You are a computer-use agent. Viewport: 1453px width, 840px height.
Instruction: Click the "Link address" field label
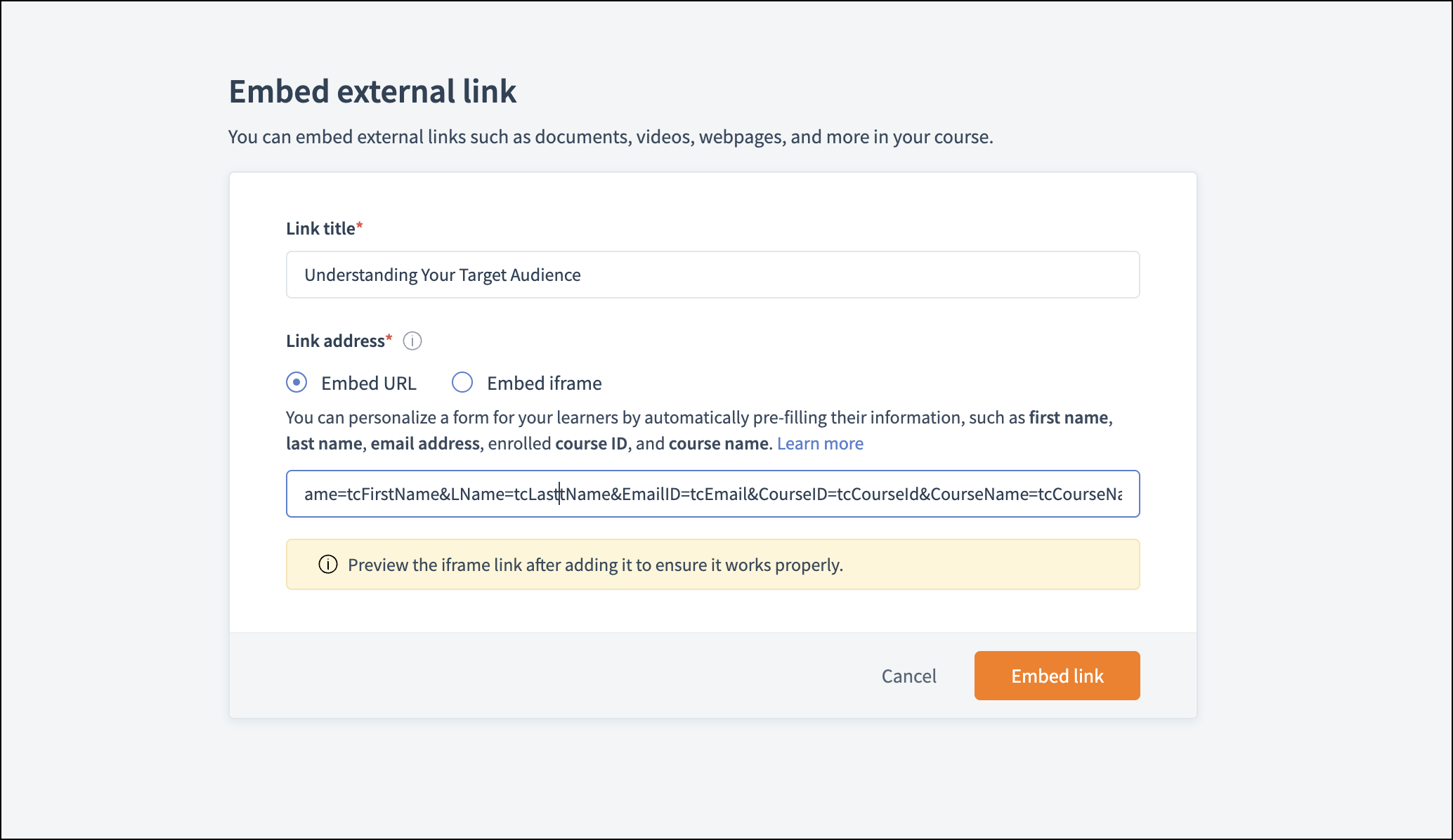click(x=335, y=341)
